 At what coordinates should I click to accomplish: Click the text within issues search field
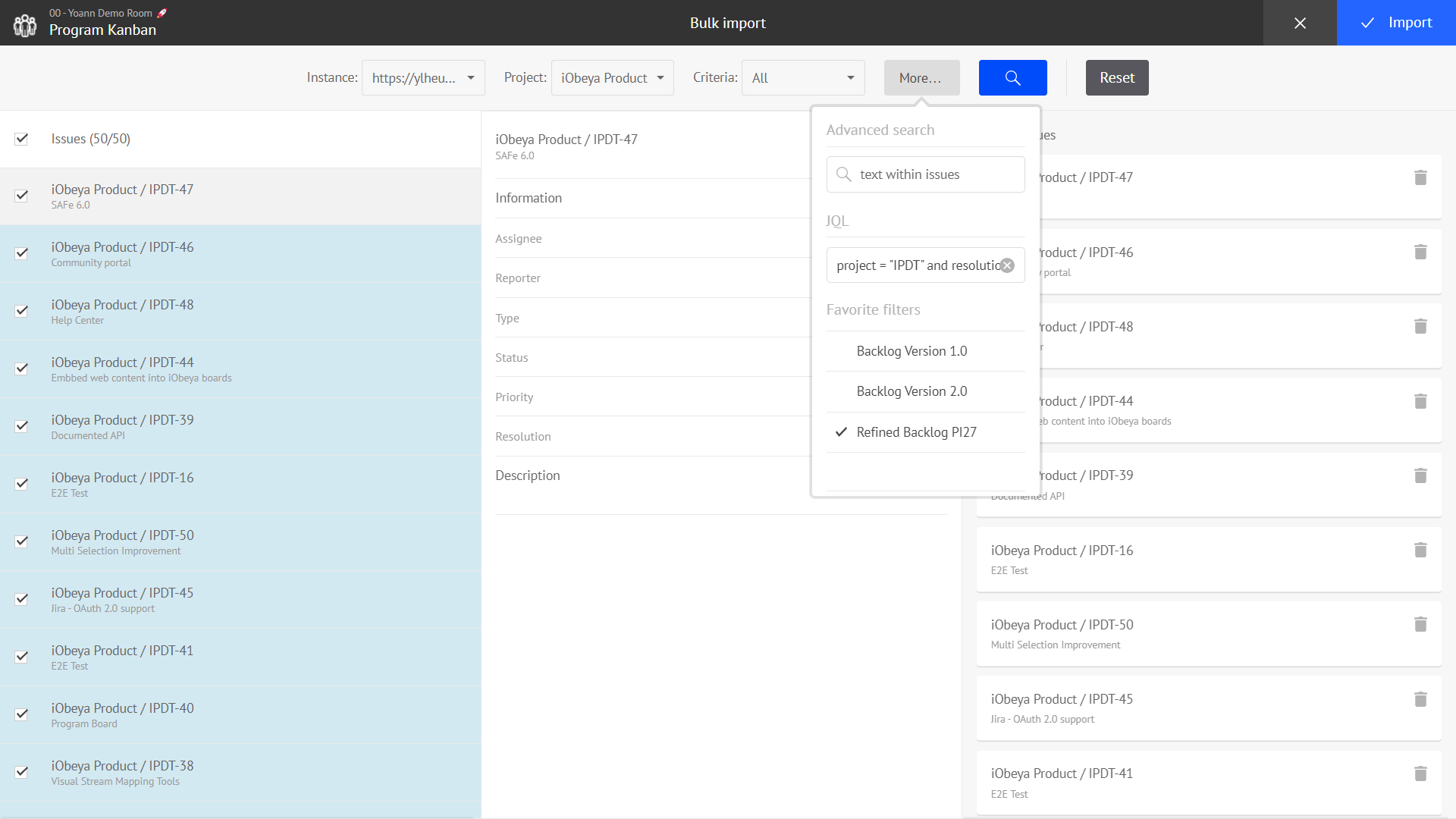pos(925,174)
